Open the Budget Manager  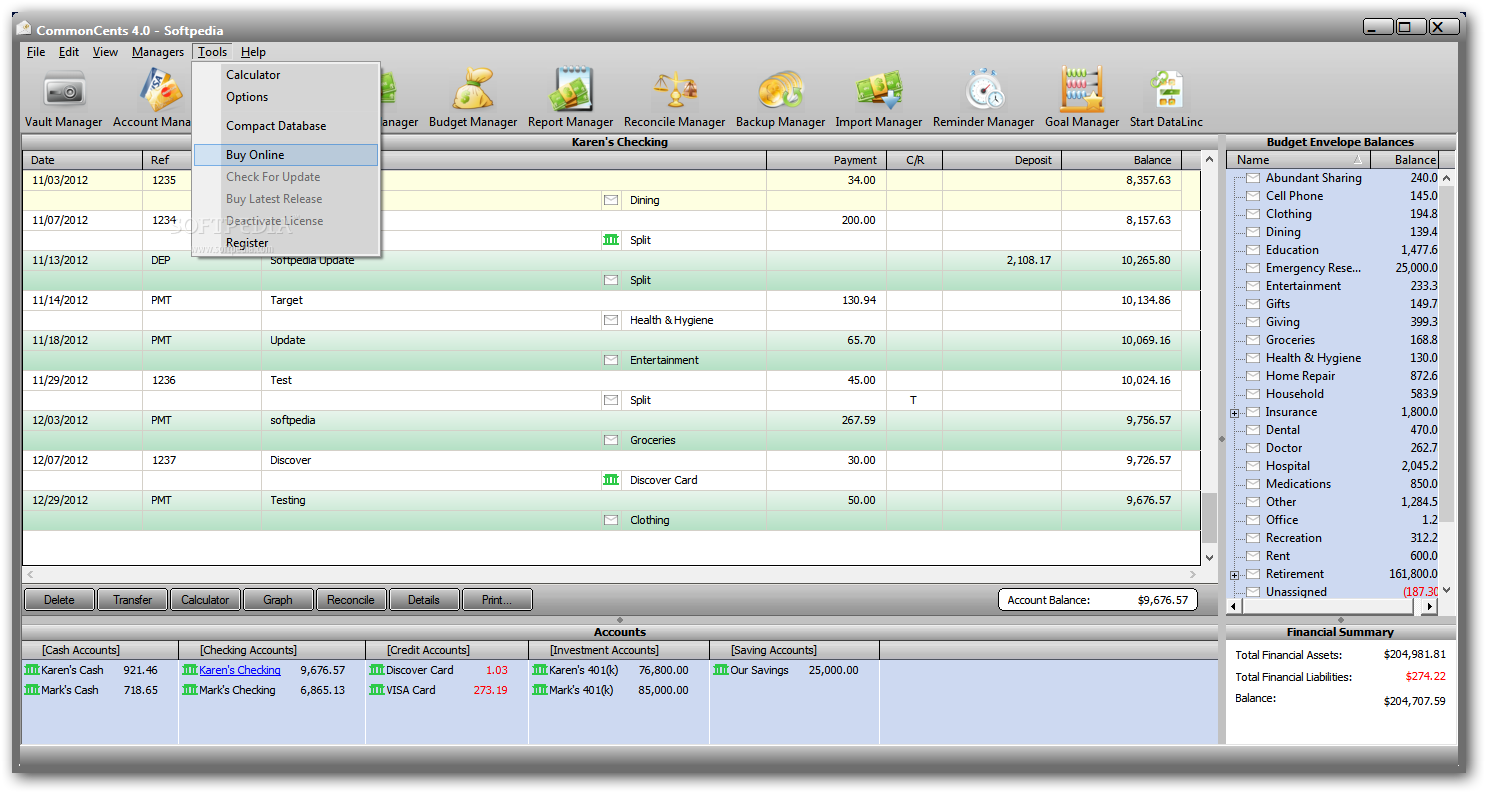tap(473, 98)
